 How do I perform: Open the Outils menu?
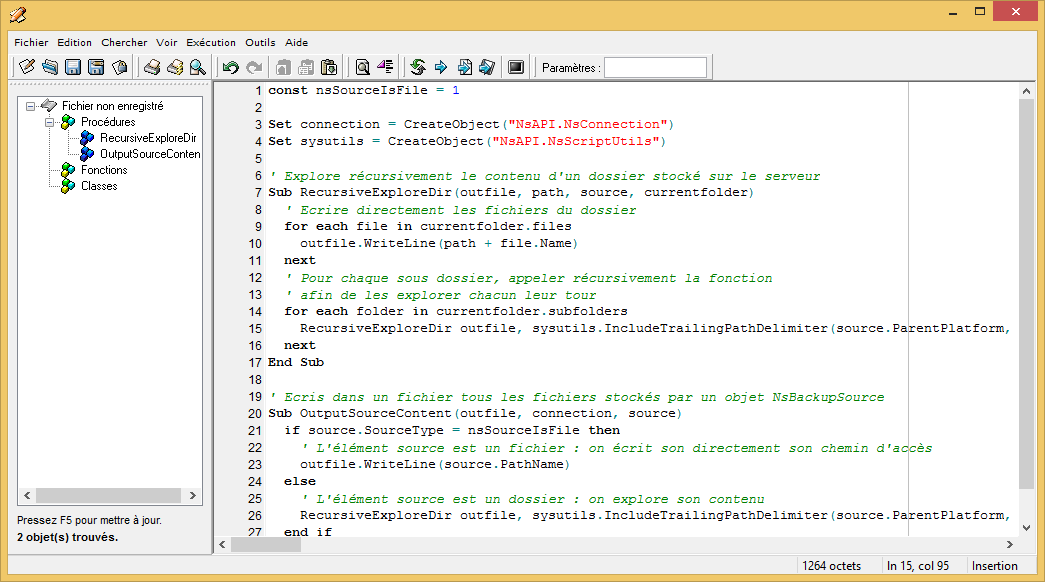click(260, 43)
